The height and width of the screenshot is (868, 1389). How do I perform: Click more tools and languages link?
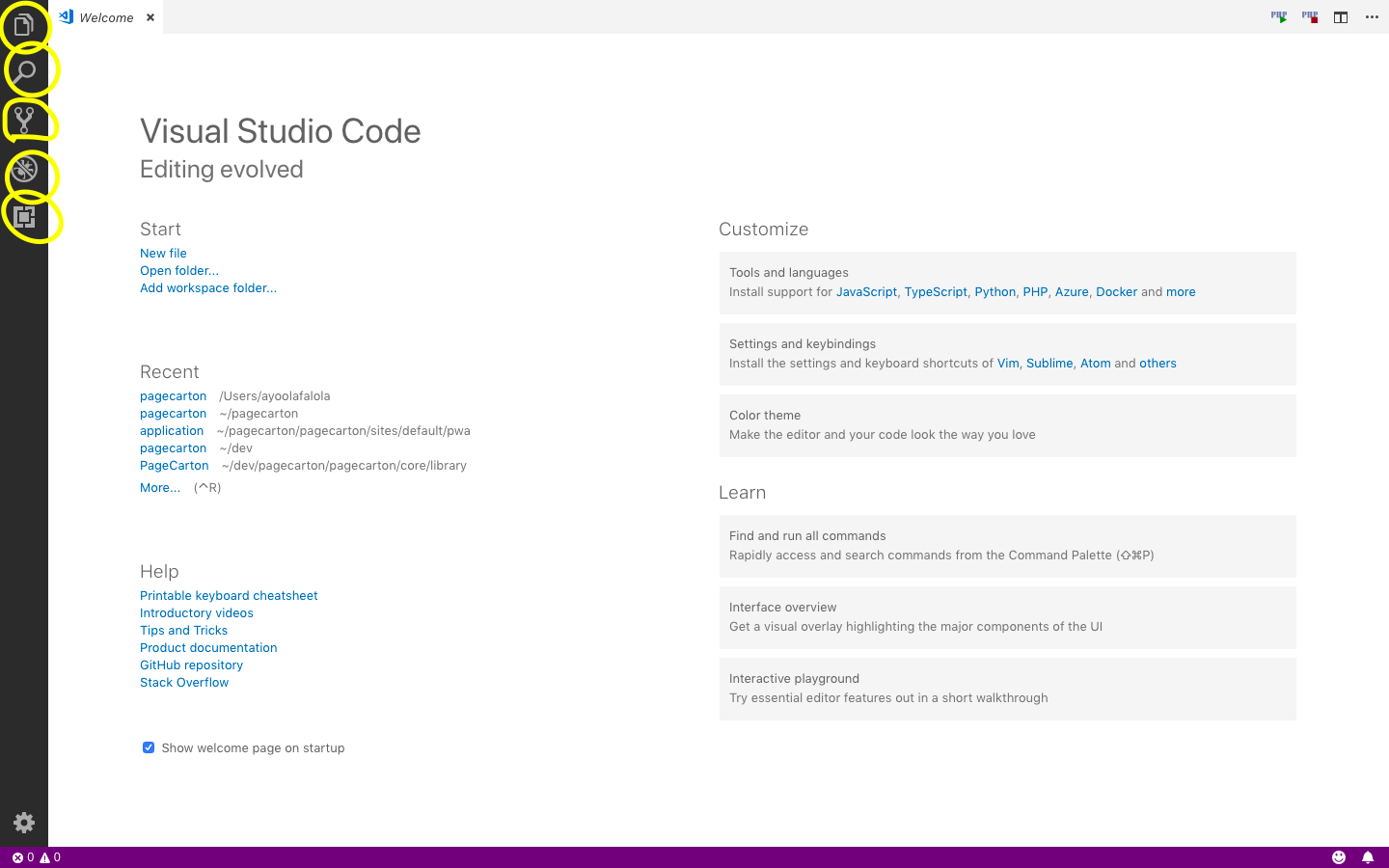1181,292
